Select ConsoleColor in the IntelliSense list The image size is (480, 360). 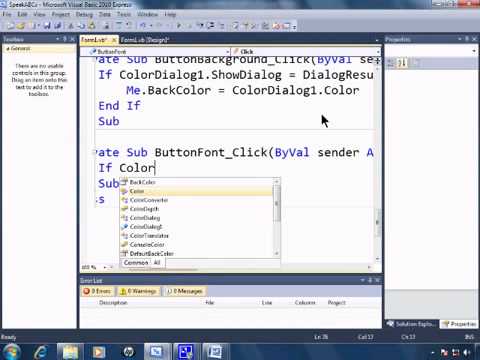point(197,245)
